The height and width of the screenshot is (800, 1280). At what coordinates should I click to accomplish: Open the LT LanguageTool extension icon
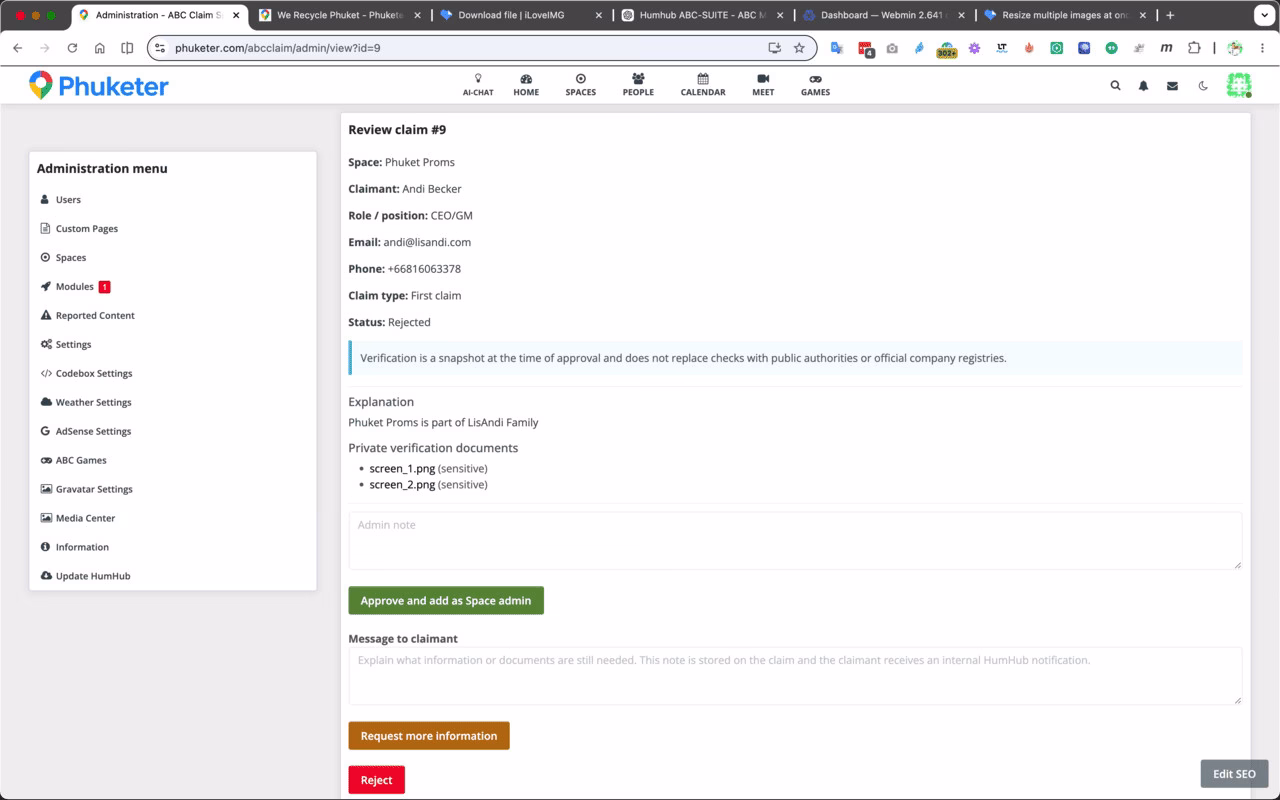[1002, 48]
